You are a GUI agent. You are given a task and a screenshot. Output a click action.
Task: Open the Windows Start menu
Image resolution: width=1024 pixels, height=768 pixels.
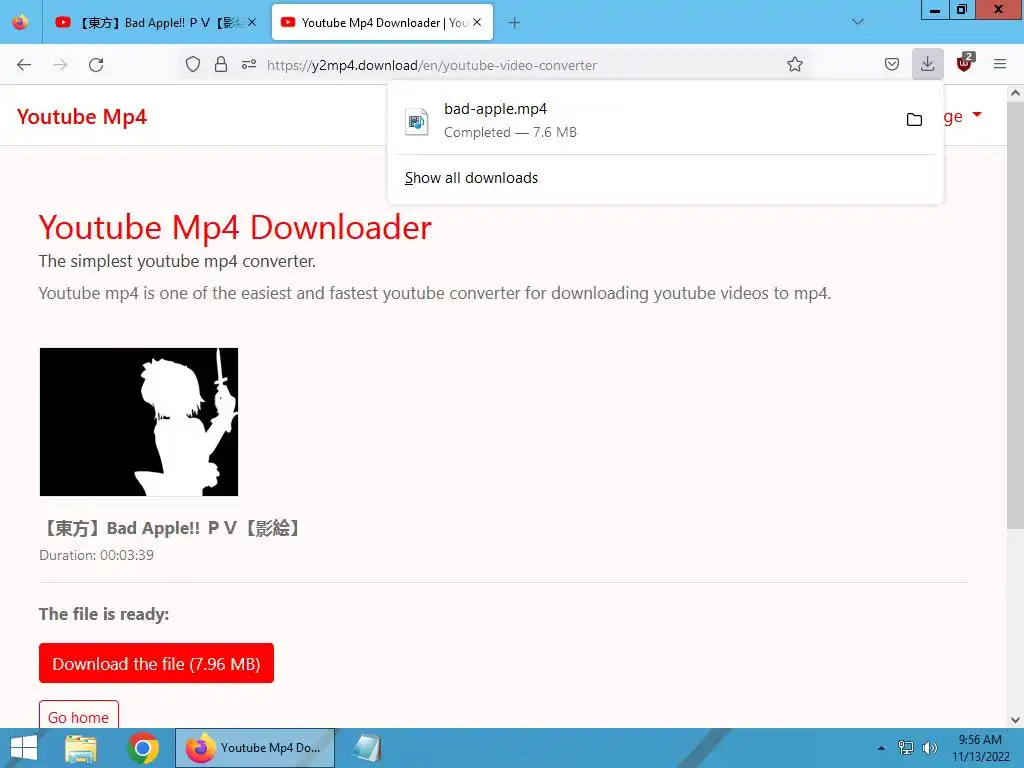point(24,748)
